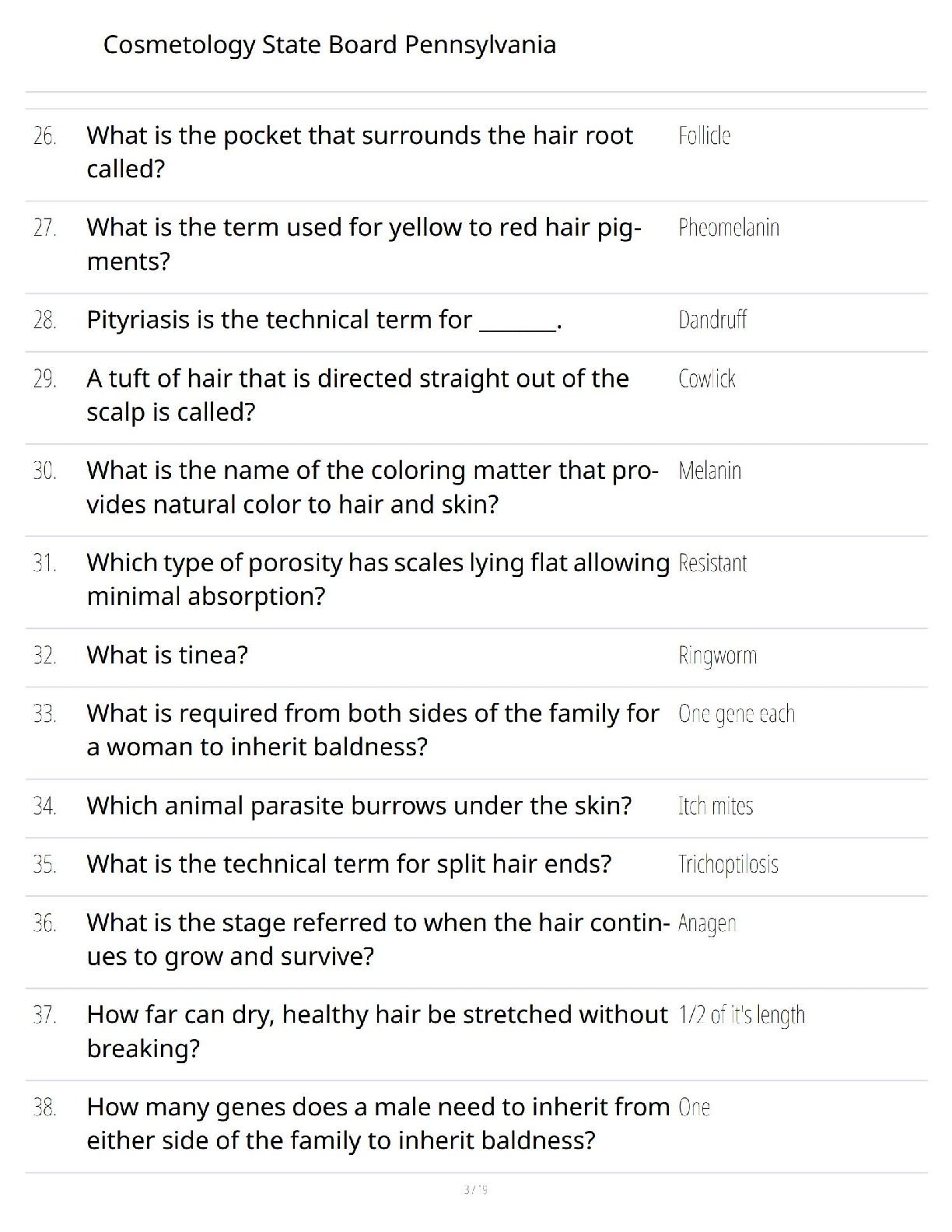Click the answer Melanin
This screenshot has height=1232, width=952.
[x=710, y=471]
